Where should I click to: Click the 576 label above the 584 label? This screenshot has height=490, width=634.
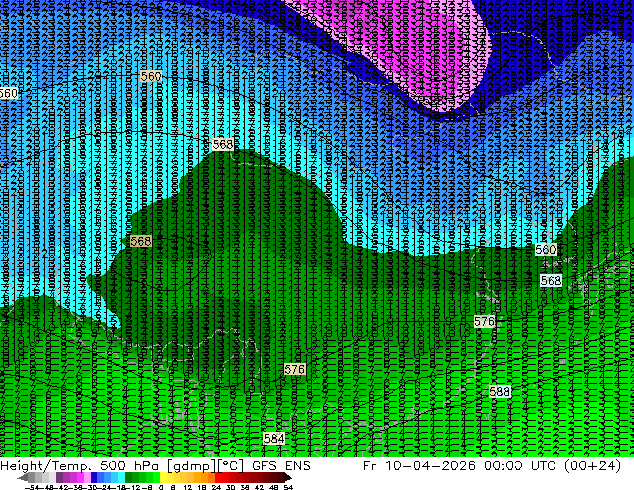(x=294, y=370)
